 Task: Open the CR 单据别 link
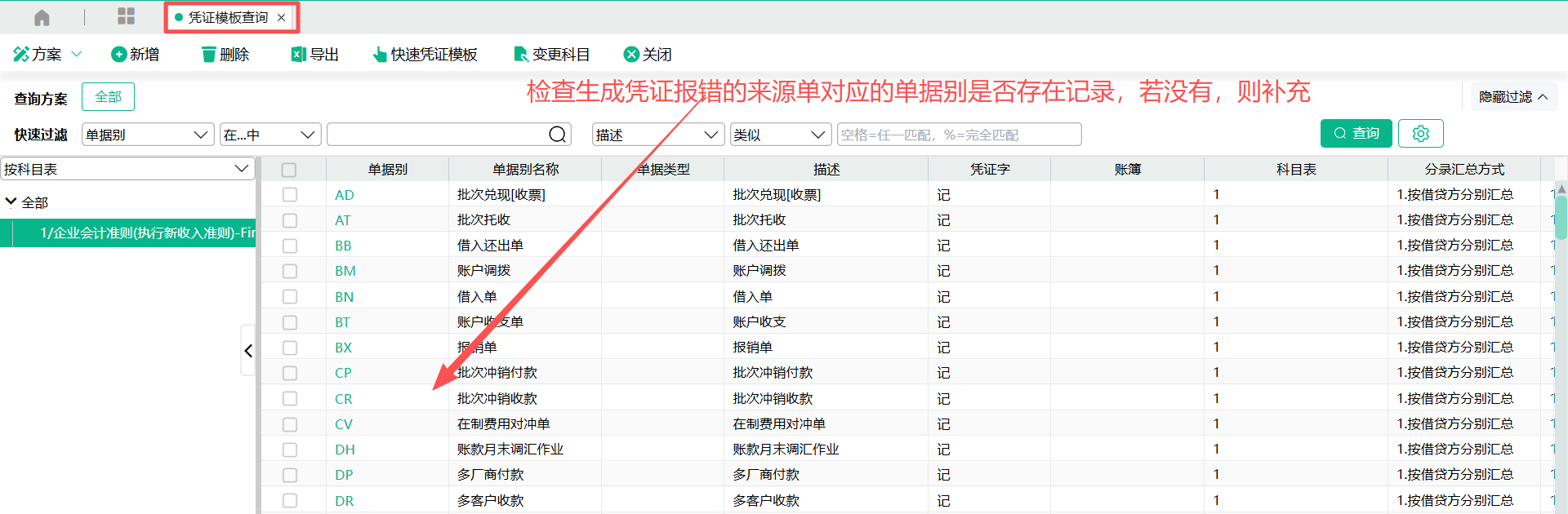344,399
